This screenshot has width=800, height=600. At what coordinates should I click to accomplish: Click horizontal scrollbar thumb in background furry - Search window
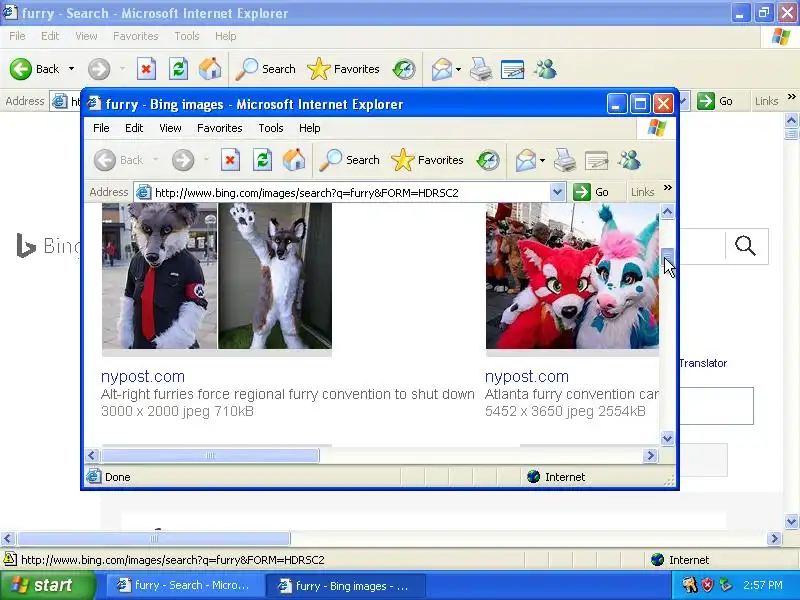point(154,538)
